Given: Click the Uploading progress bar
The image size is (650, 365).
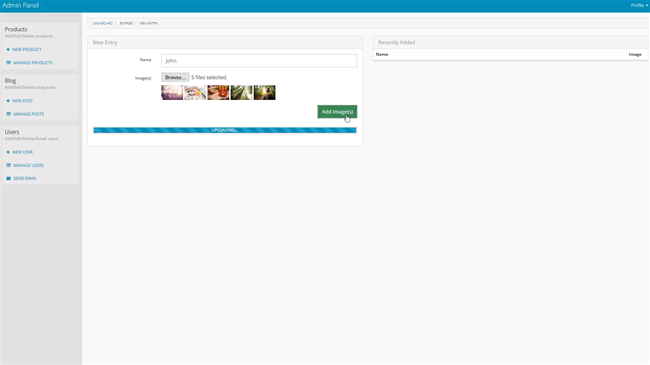Looking at the screenshot, I should (225, 130).
